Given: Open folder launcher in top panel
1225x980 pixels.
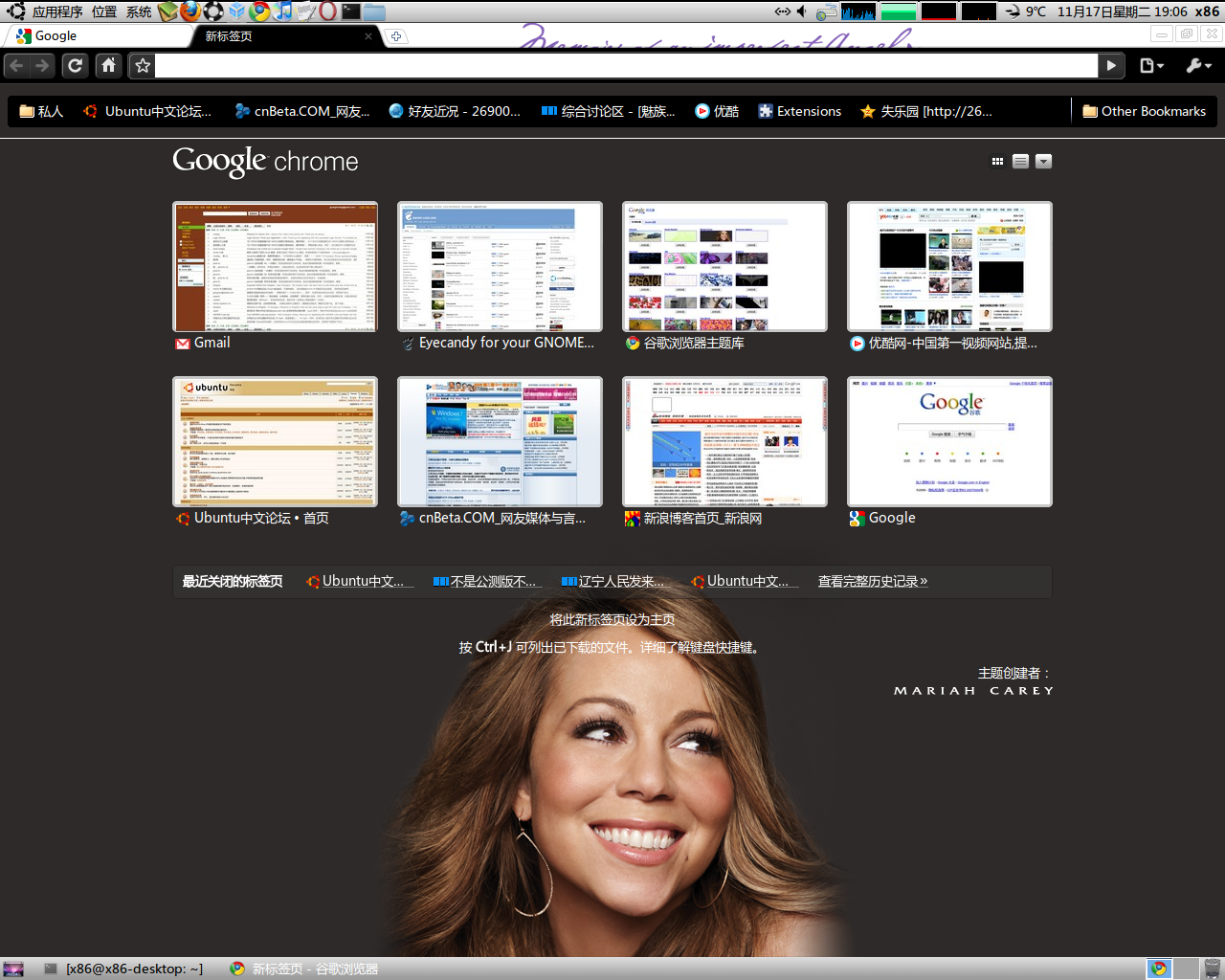Looking at the screenshot, I should click(x=374, y=11).
